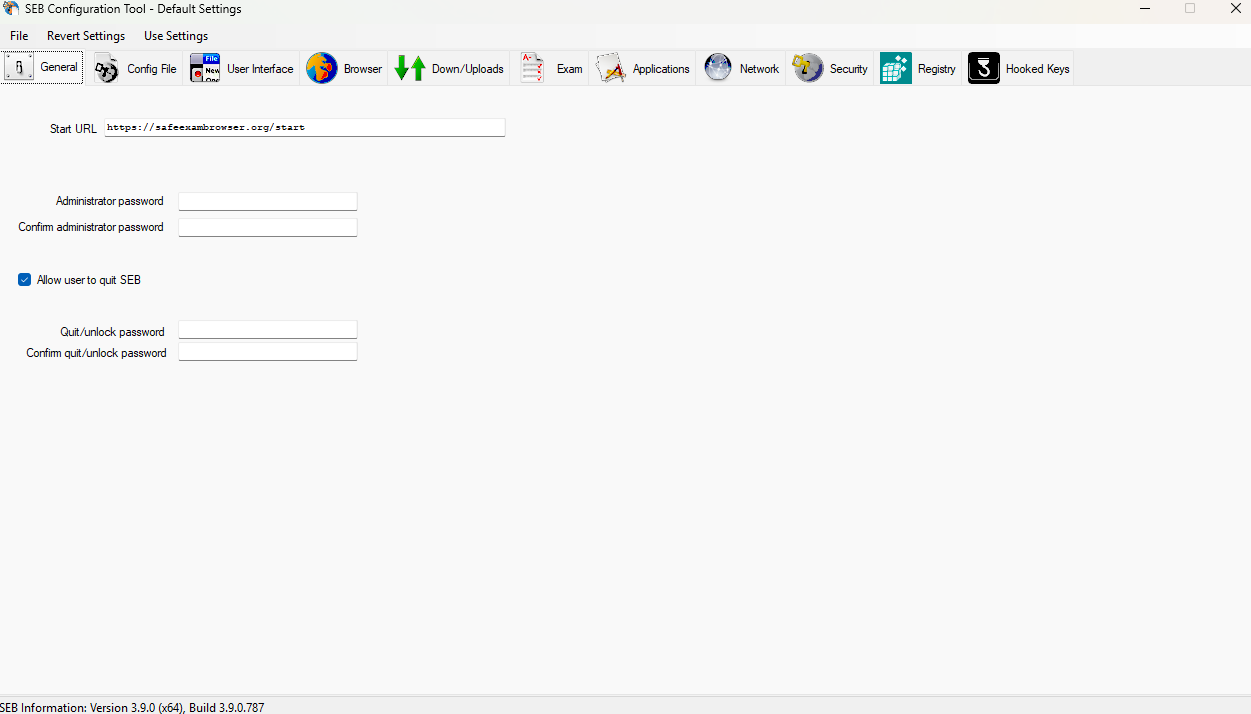Open the Browser tab
Screen dimensions: 1251x714
(x=345, y=68)
